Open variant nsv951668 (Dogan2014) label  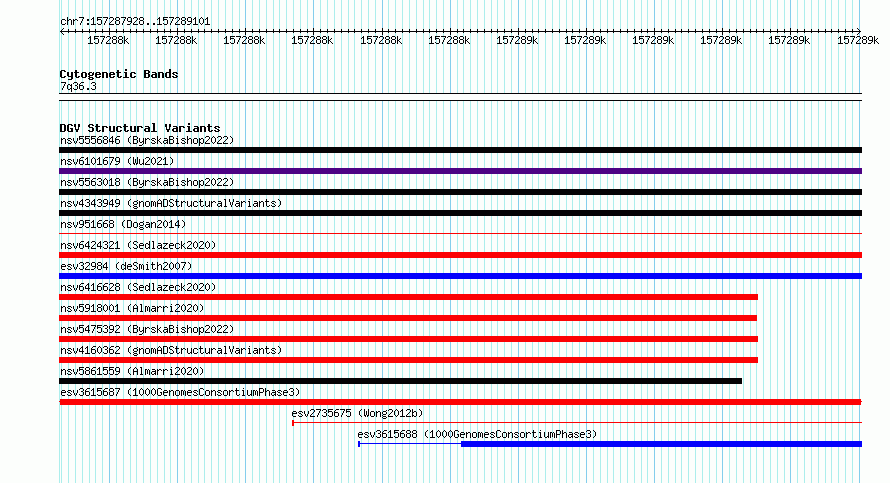click(x=123, y=224)
